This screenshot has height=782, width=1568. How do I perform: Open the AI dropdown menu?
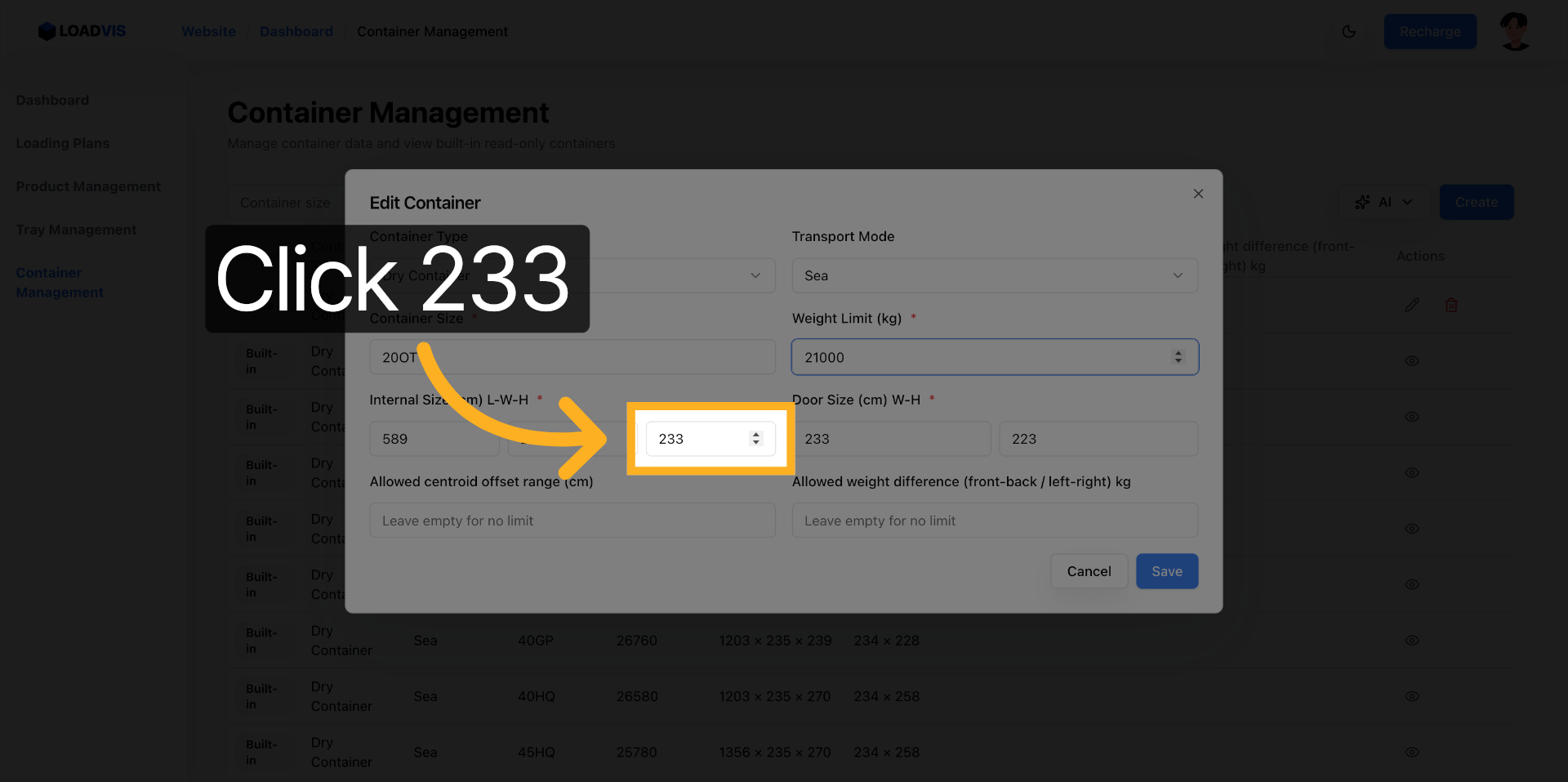tap(1384, 202)
